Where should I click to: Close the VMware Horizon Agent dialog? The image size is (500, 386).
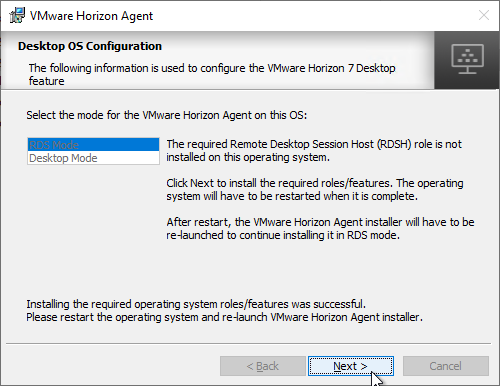tap(484, 15)
